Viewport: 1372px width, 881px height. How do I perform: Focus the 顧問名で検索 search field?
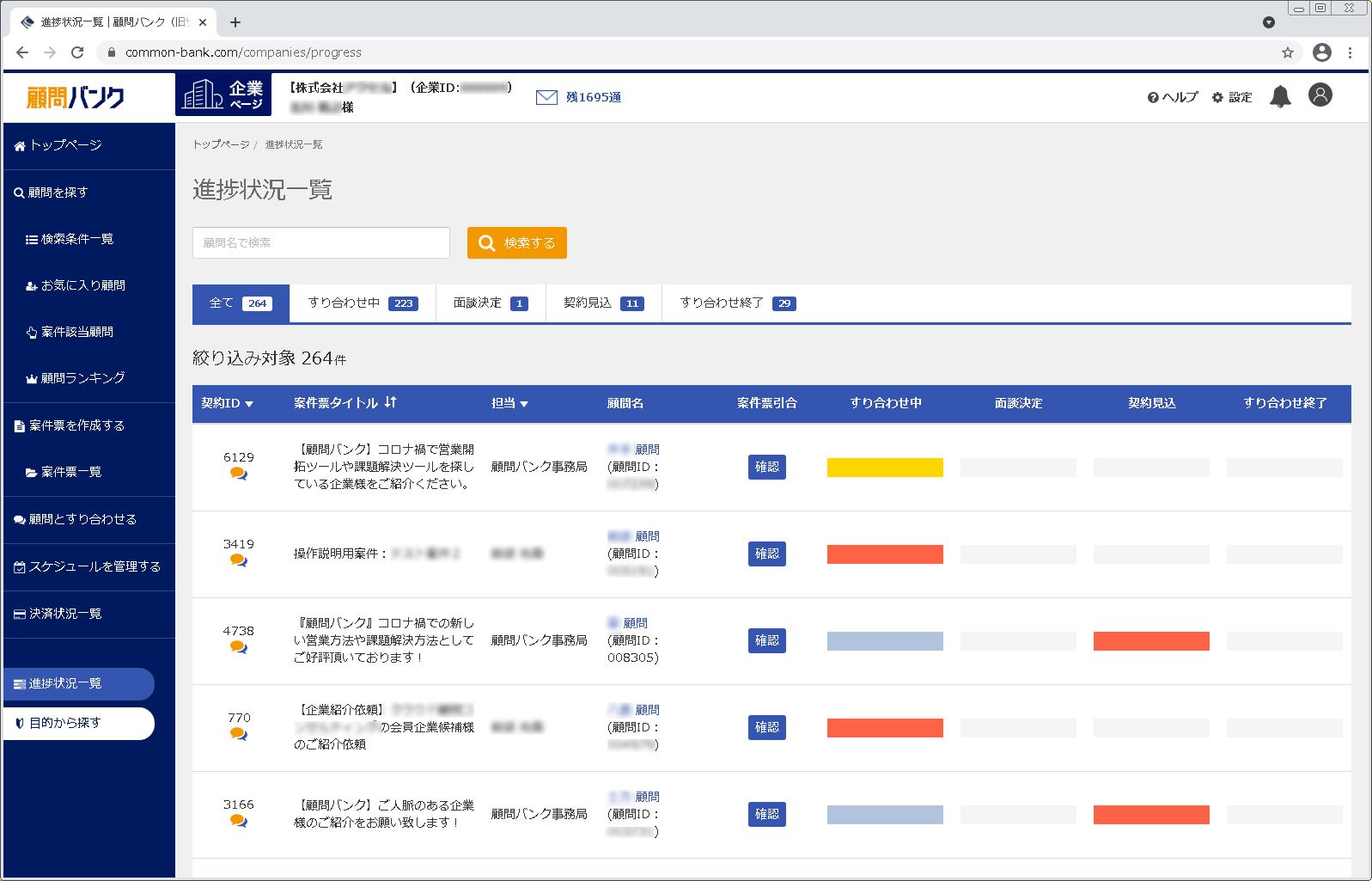click(320, 243)
